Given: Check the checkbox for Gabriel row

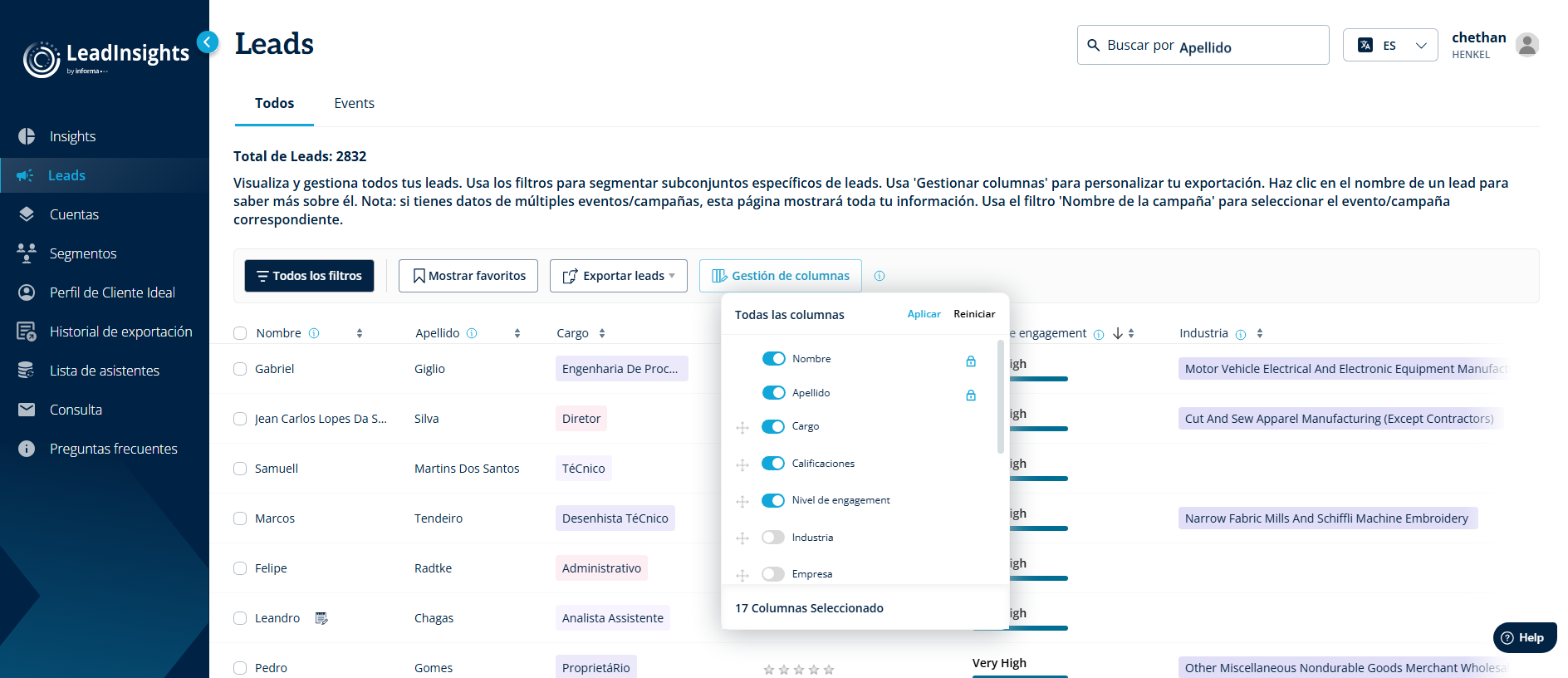Looking at the screenshot, I should [240, 369].
